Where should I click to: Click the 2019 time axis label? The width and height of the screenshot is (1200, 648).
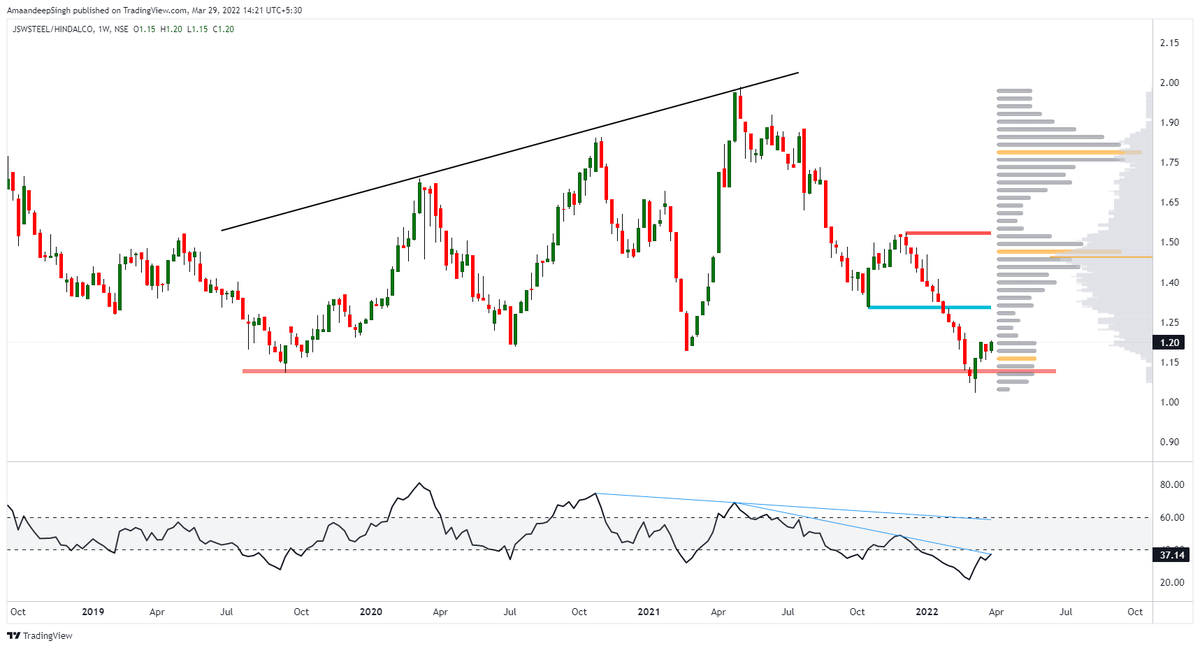[92, 610]
